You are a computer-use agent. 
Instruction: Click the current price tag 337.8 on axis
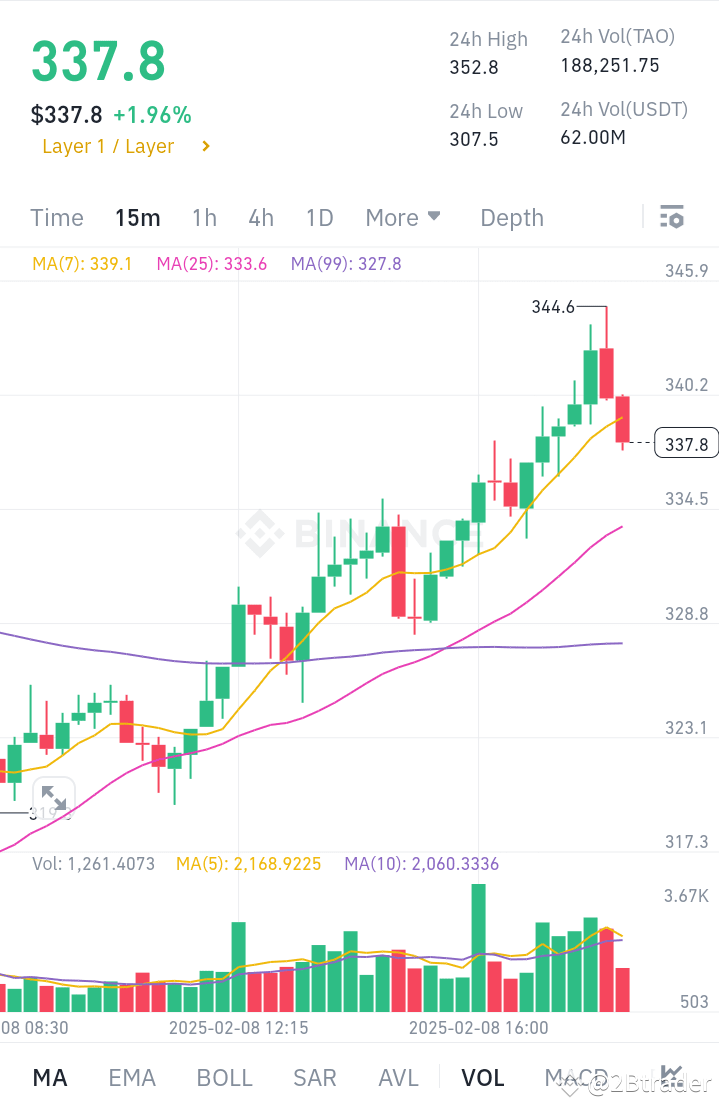point(687,444)
